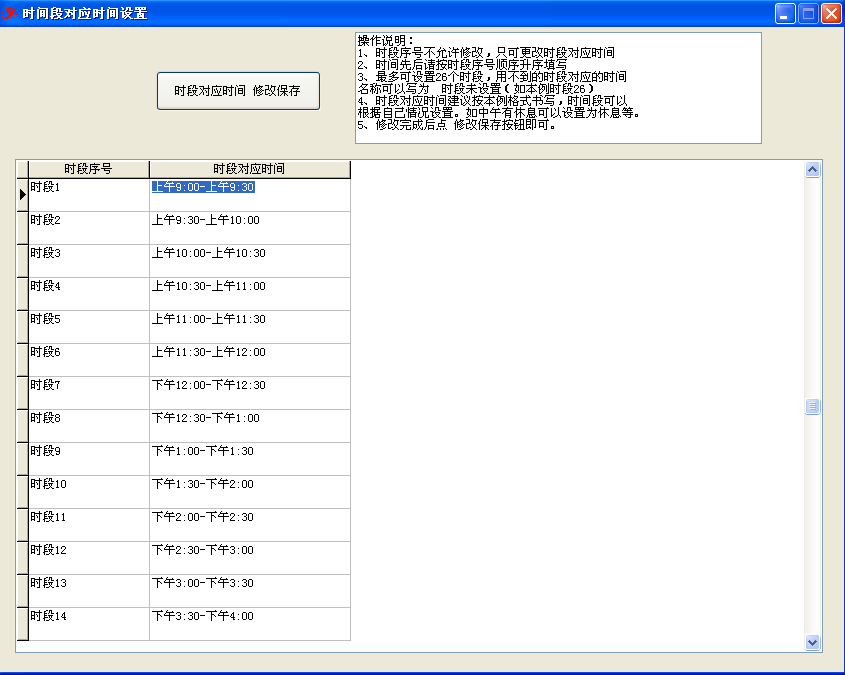The width and height of the screenshot is (845, 675).
Task: Select the 上午10:30-上午11:00 cell
Action: tap(250, 294)
